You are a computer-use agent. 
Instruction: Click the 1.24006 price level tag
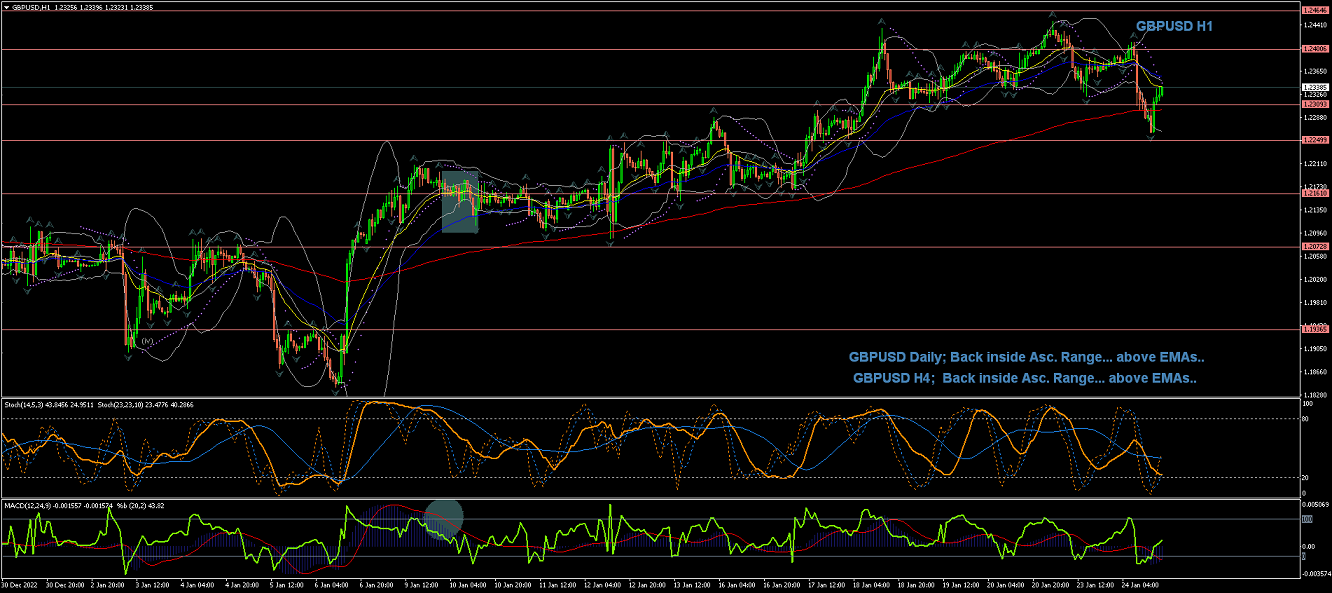(1314, 48)
